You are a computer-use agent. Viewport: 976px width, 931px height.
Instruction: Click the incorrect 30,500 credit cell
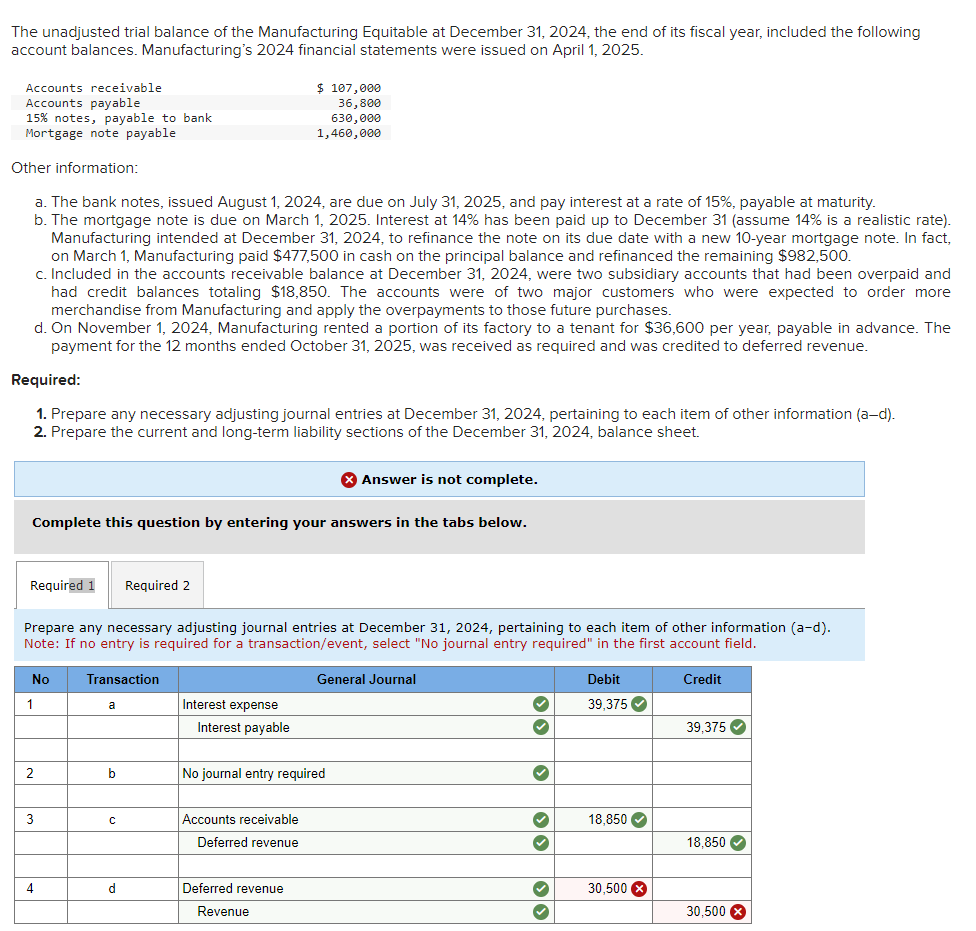(x=702, y=911)
